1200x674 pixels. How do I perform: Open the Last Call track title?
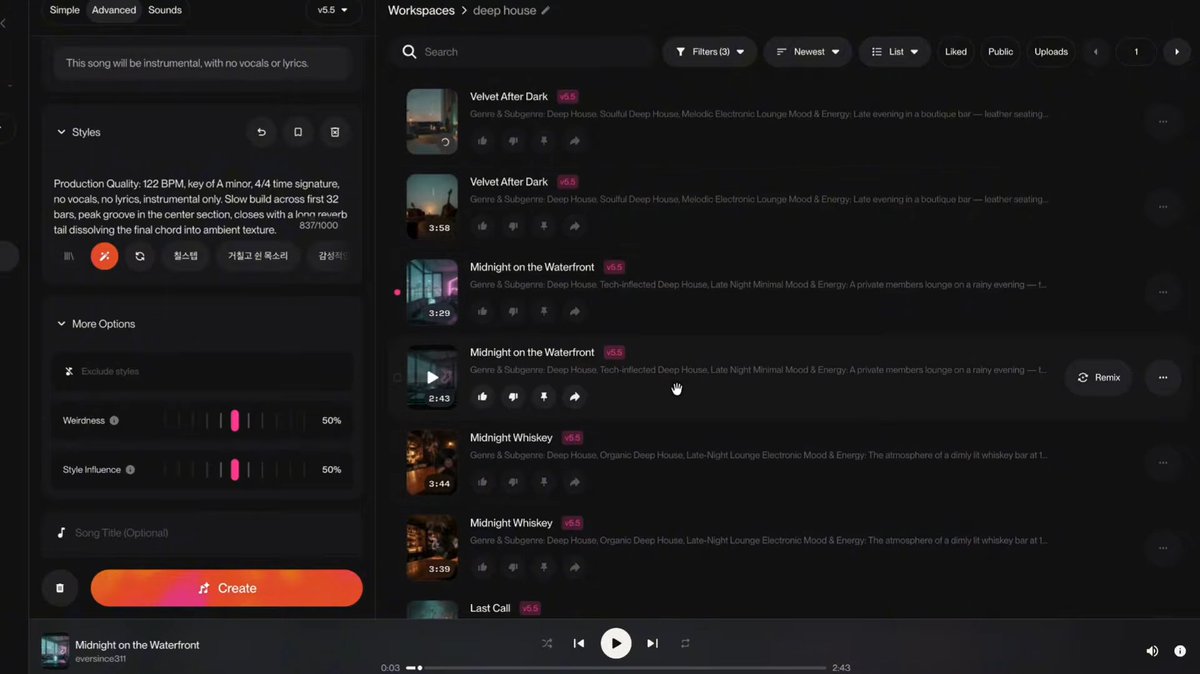click(490, 608)
